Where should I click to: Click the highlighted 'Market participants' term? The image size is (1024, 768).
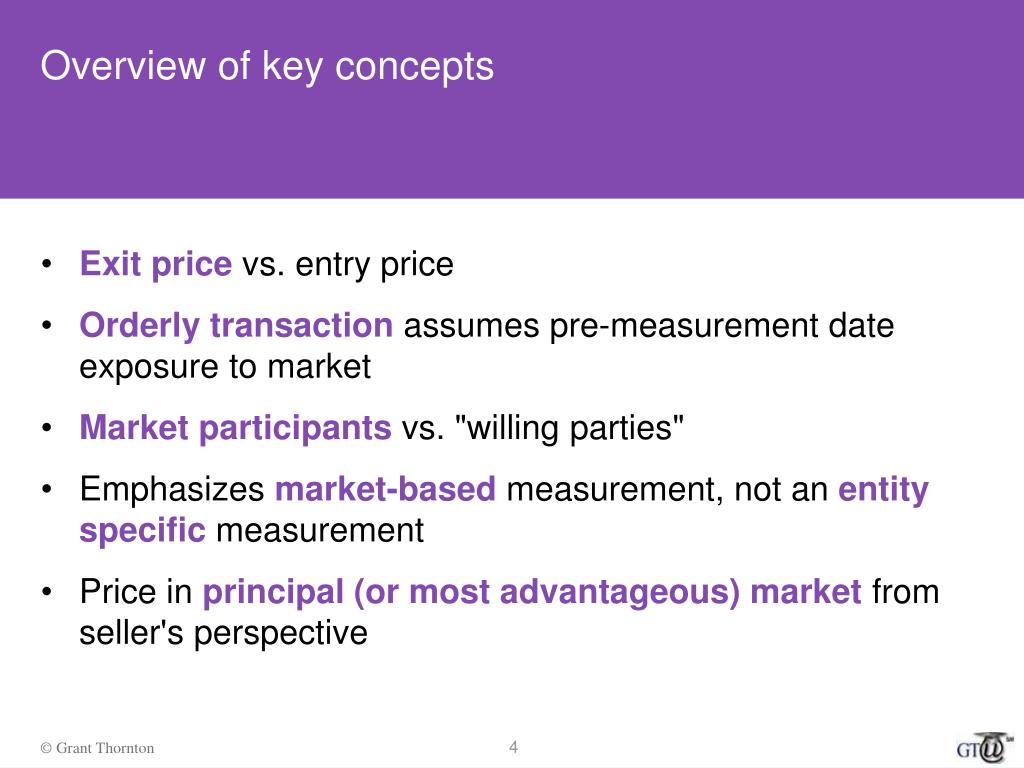tap(236, 428)
